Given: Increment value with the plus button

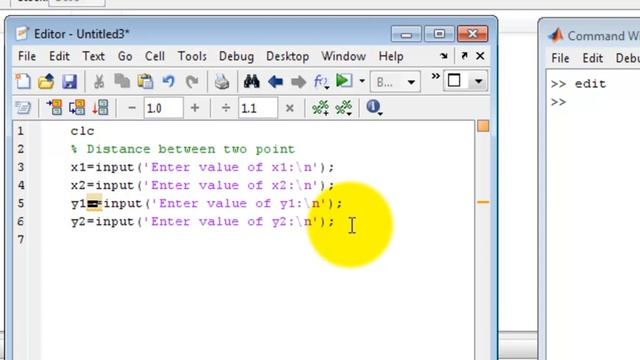Looking at the screenshot, I should pos(195,108).
